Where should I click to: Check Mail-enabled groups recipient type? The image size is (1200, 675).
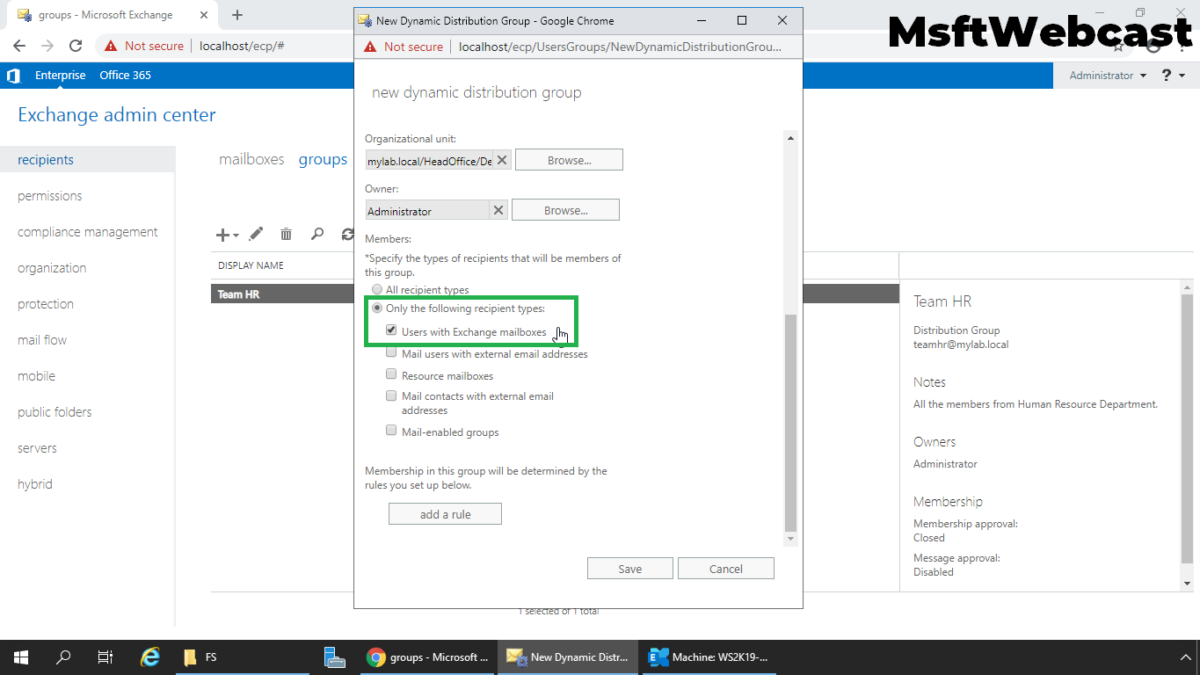[391, 429]
